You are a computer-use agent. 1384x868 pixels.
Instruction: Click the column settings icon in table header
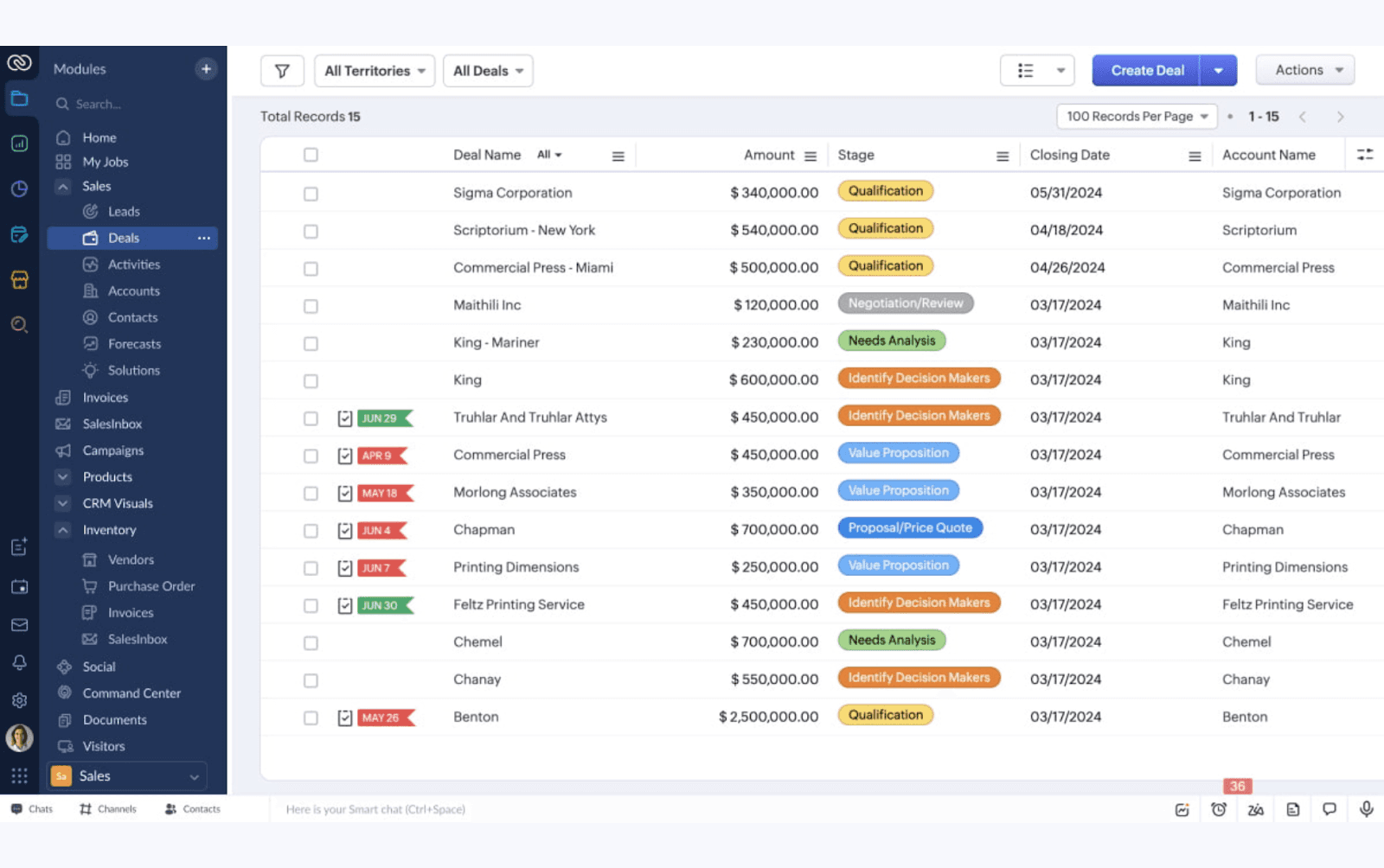(x=1365, y=155)
